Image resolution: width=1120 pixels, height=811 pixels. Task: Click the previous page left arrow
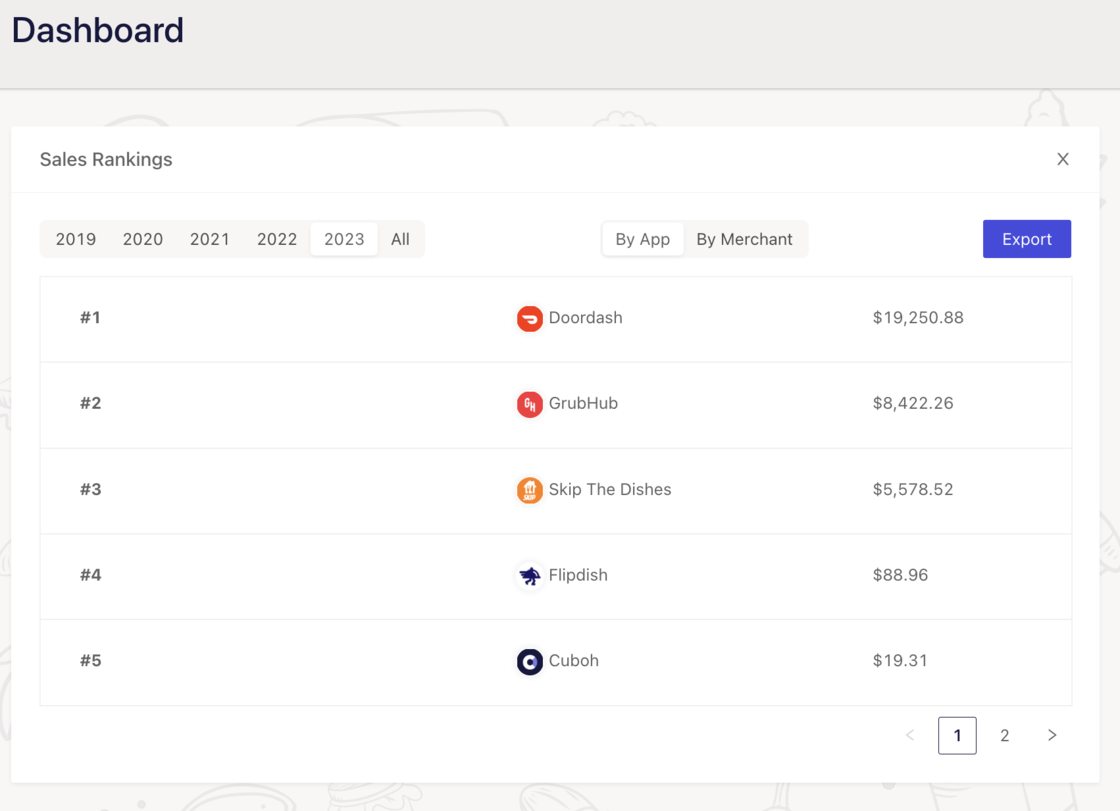tap(910, 736)
